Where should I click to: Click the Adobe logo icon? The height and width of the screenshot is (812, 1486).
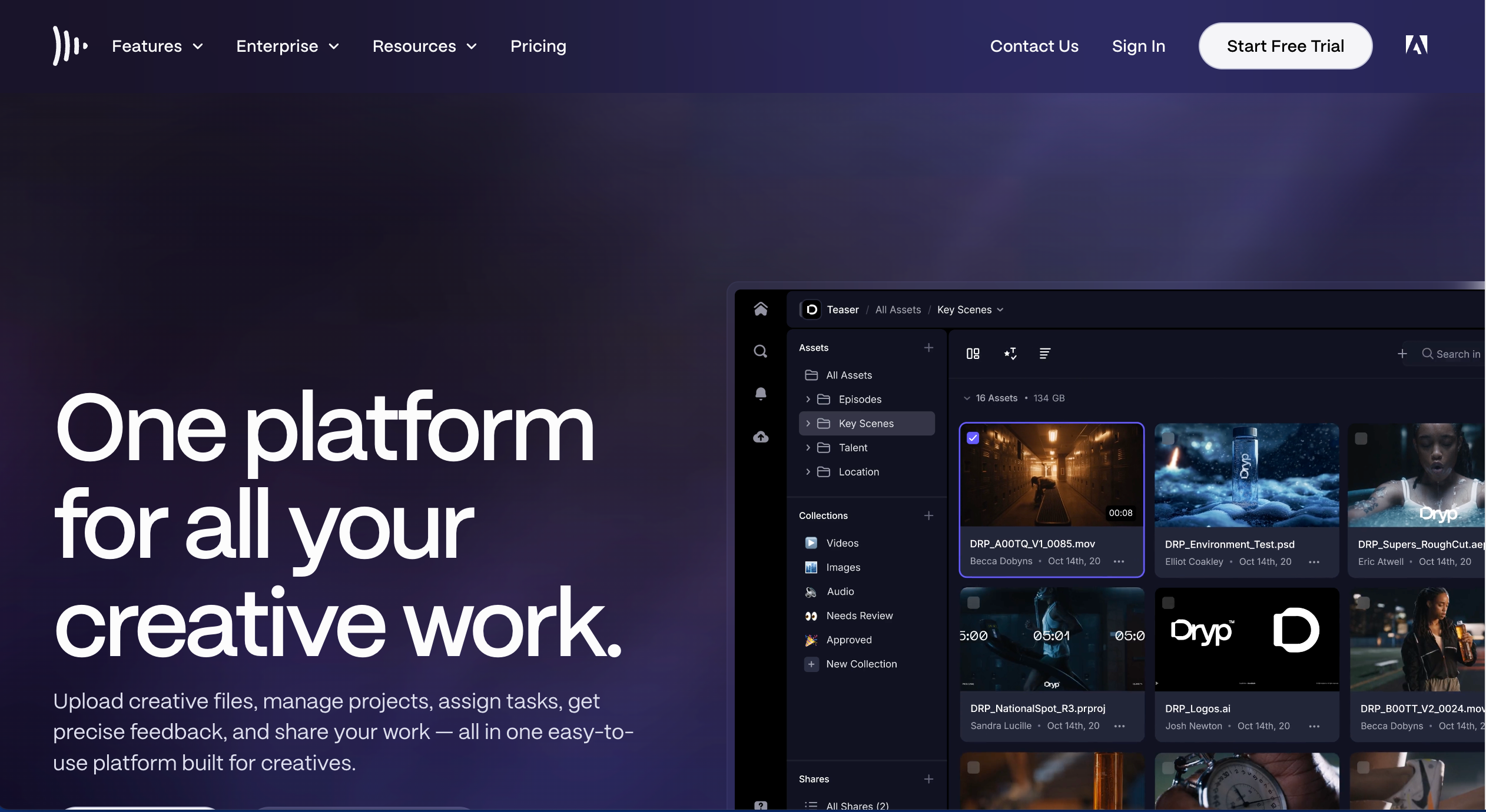click(x=1416, y=45)
